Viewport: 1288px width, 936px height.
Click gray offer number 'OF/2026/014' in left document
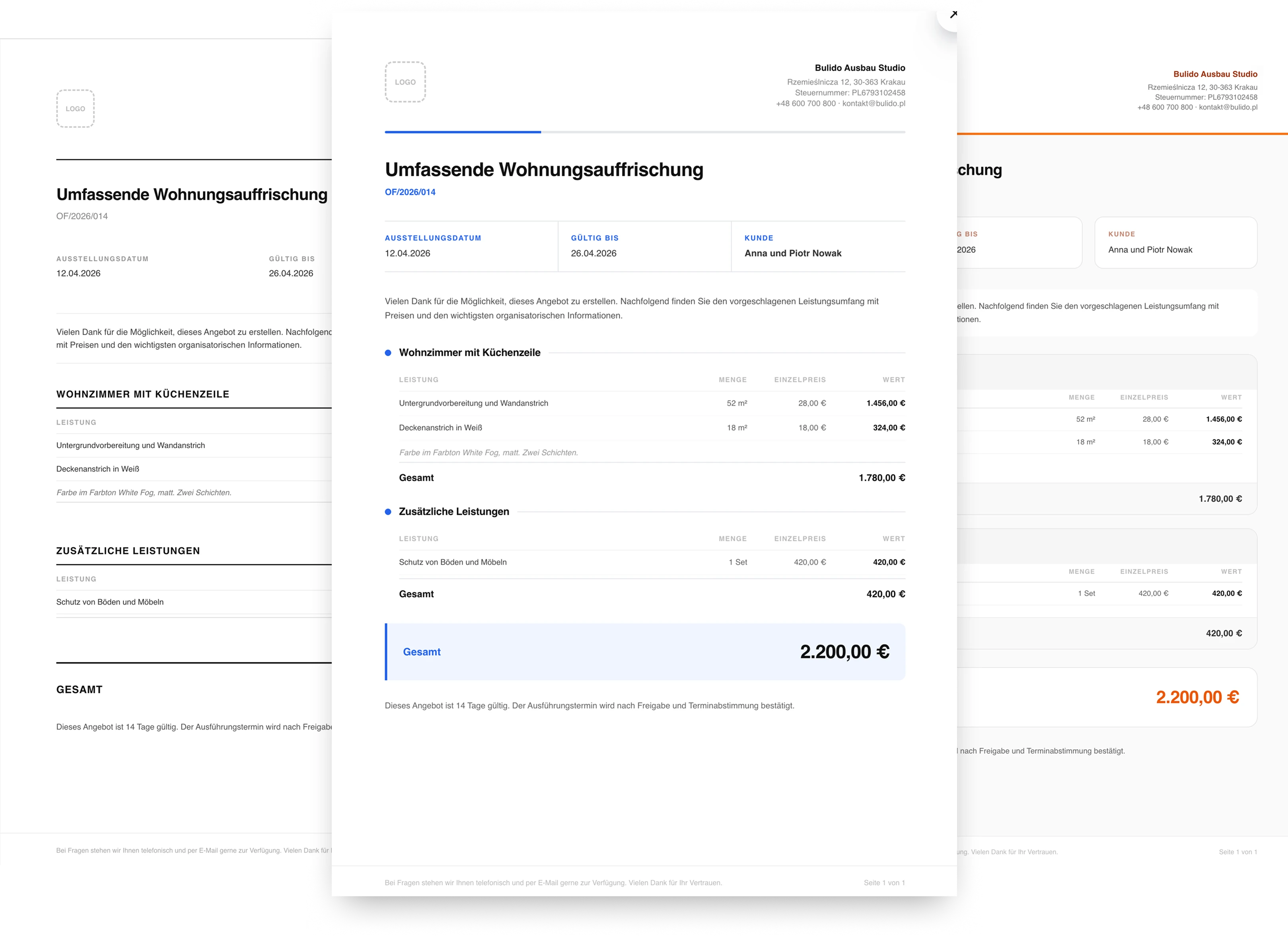point(82,216)
